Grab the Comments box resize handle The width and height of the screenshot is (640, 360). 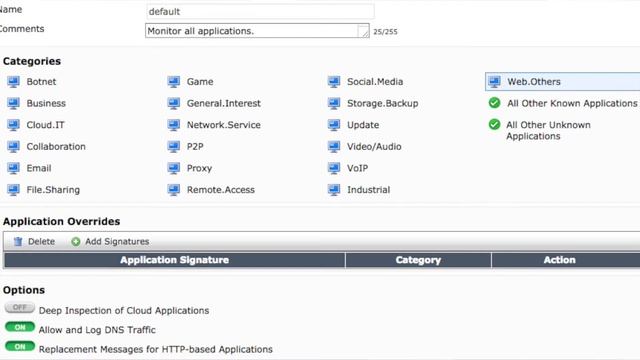coord(363,32)
